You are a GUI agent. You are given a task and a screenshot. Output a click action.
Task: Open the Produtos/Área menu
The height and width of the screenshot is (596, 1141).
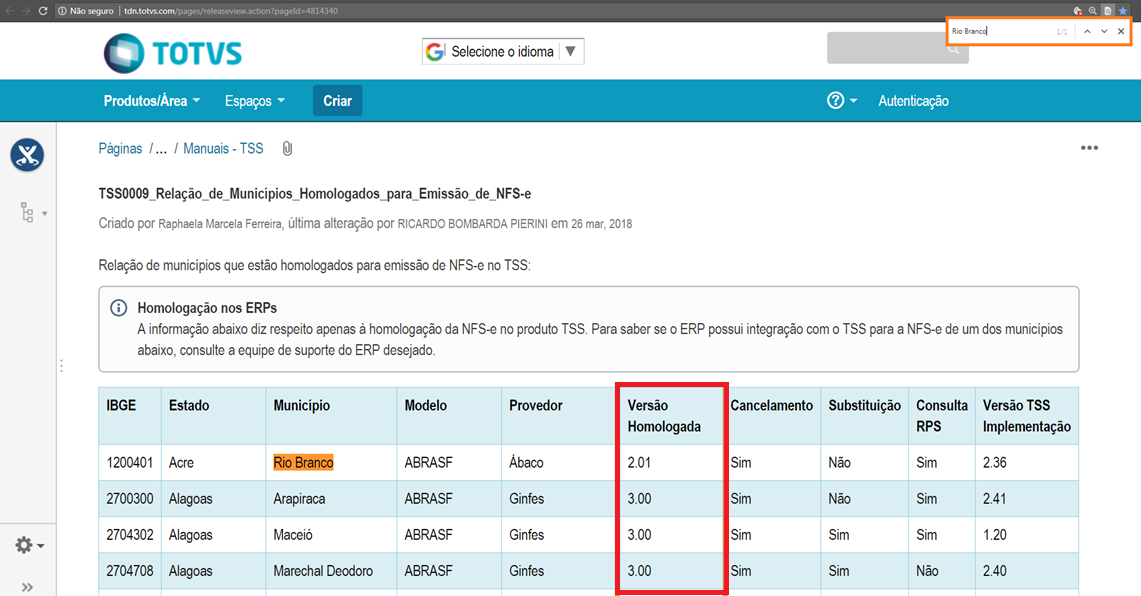151,101
